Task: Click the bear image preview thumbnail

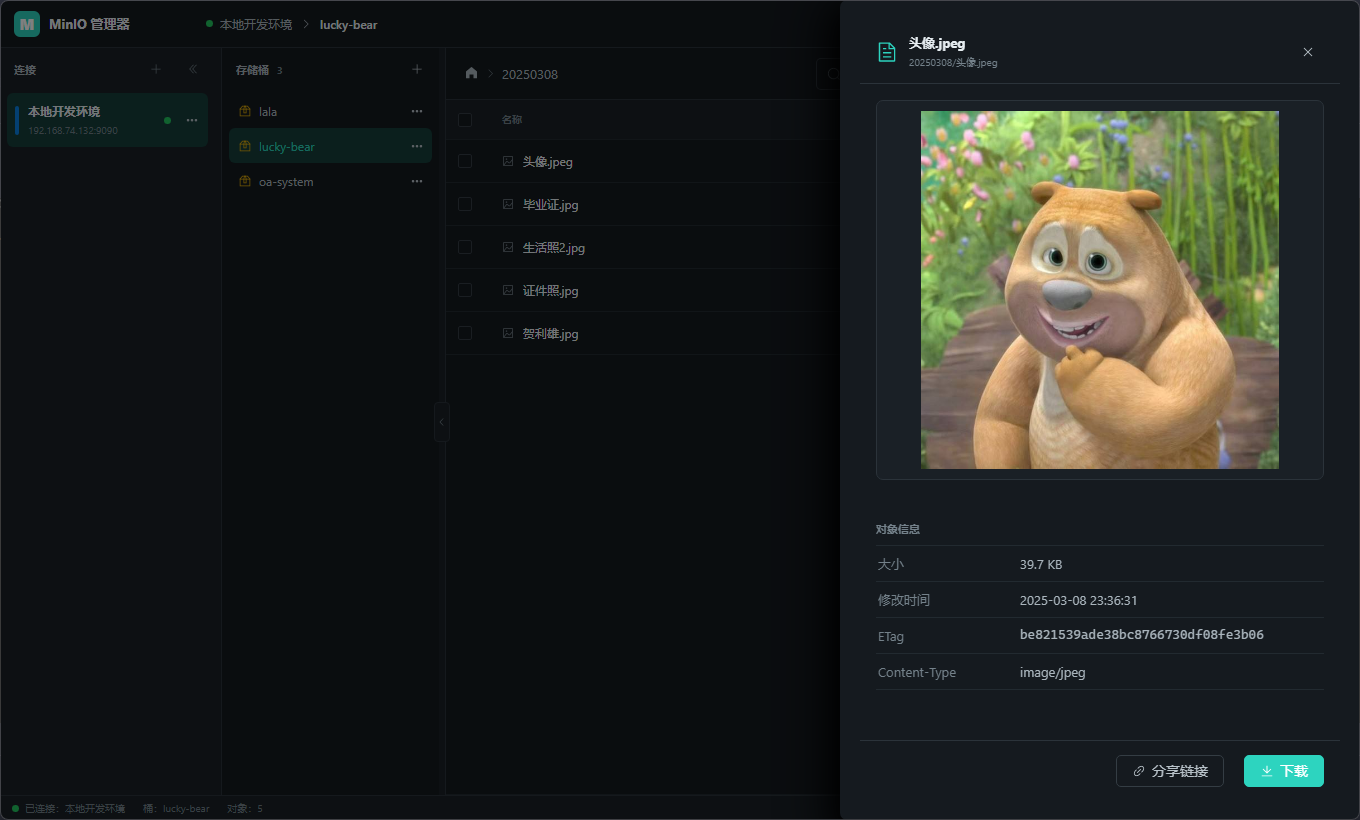Action: coord(1100,290)
